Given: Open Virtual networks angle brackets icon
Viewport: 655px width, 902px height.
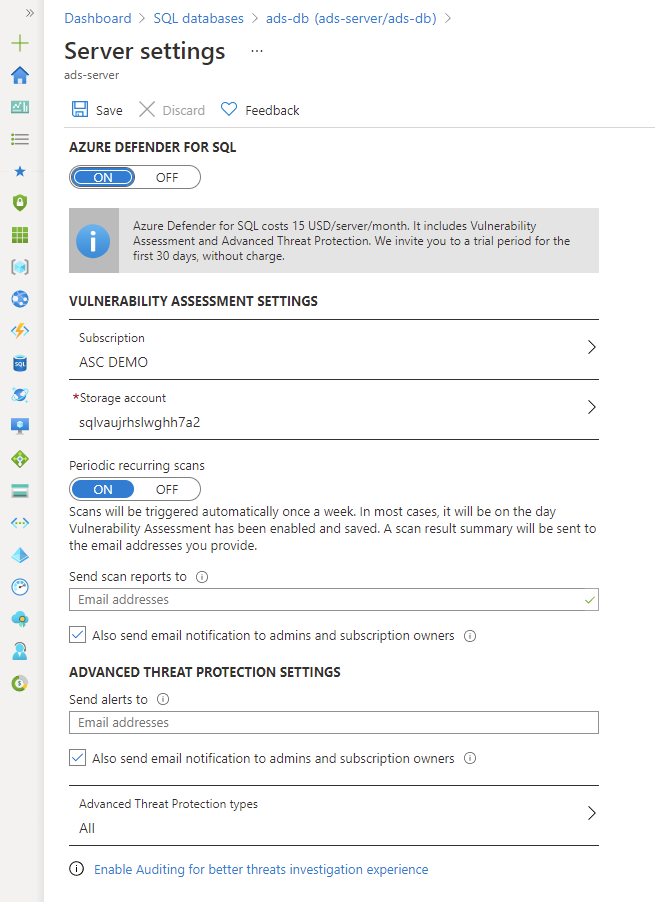Looking at the screenshot, I should tap(20, 523).
